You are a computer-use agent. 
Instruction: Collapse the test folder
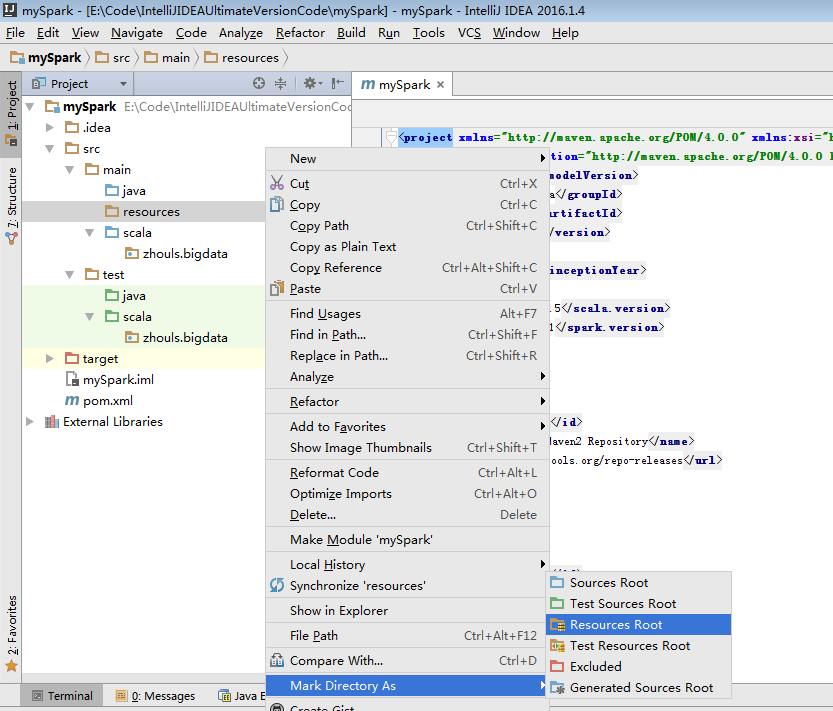(x=70, y=275)
